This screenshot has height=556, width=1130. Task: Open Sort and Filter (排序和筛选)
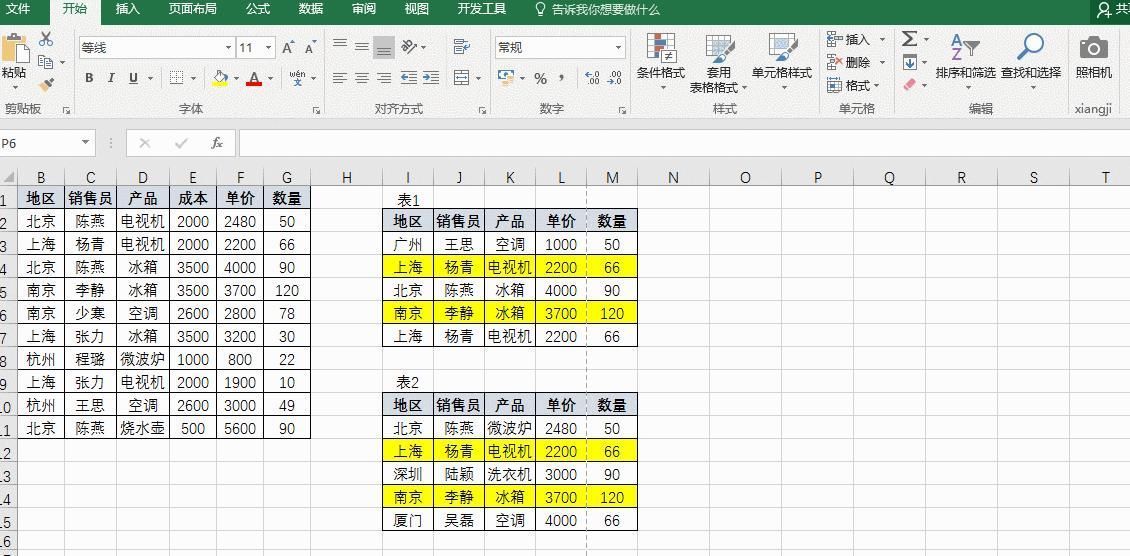tap(965, 62)
